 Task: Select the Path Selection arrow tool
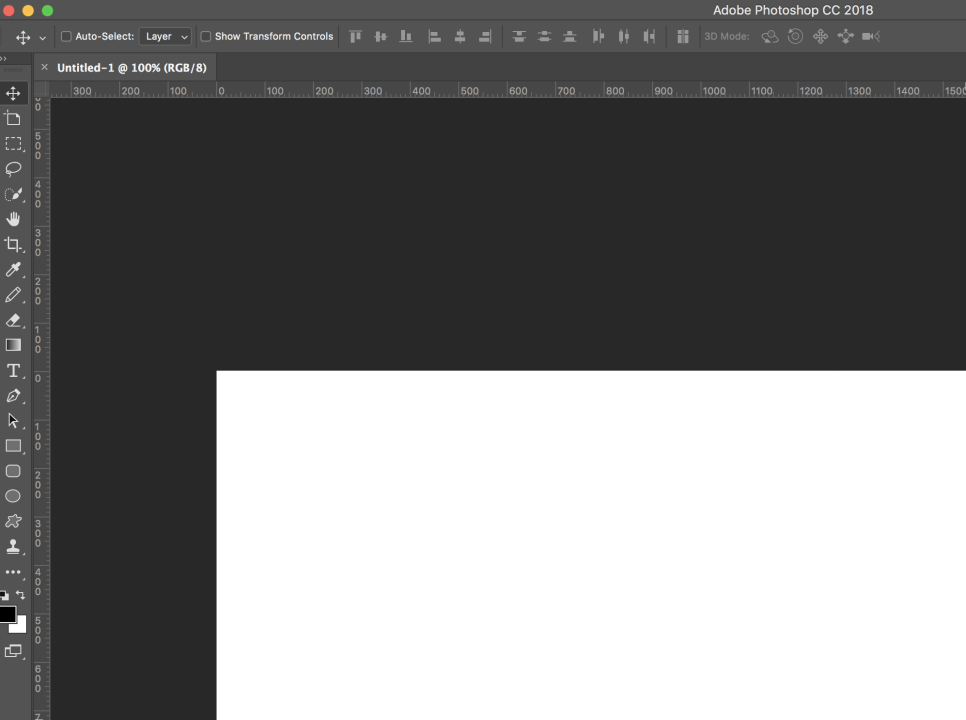[x=13, y=421]
